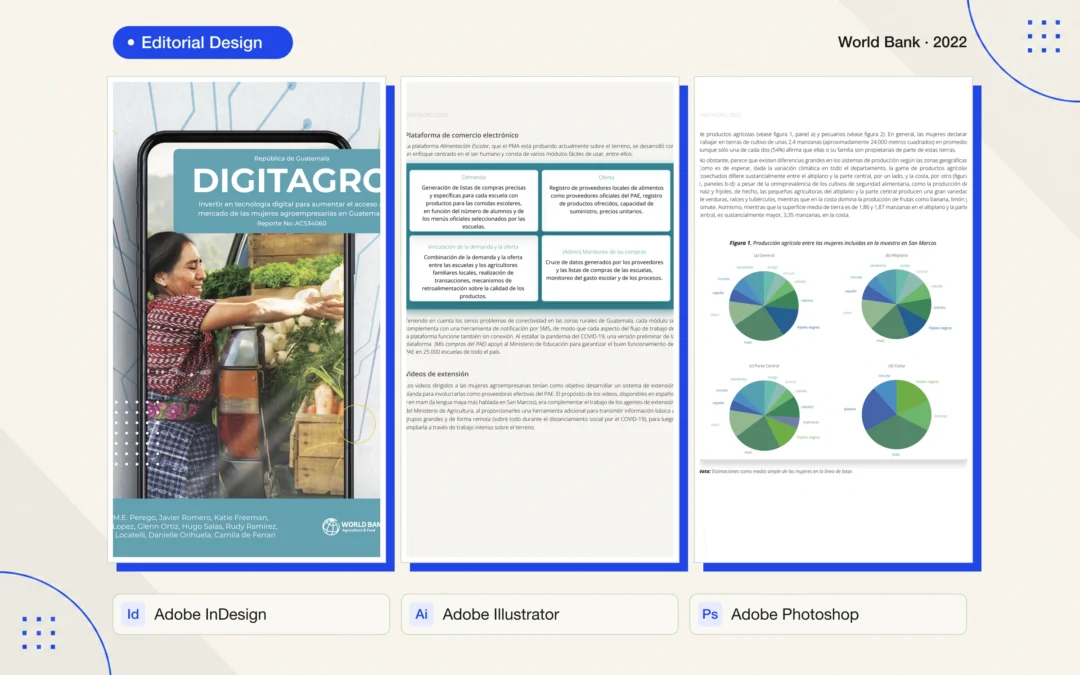Click the authors list on cover footer

point(196,526)
